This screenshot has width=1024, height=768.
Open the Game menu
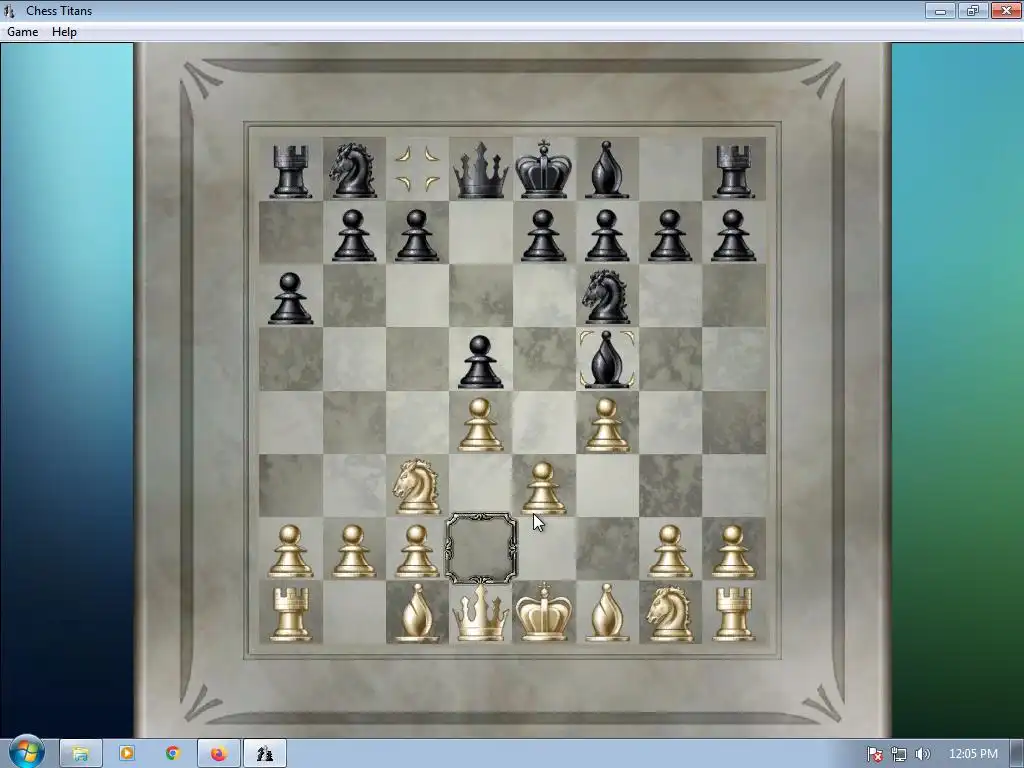pyautogui.click(x=22, y=31)
